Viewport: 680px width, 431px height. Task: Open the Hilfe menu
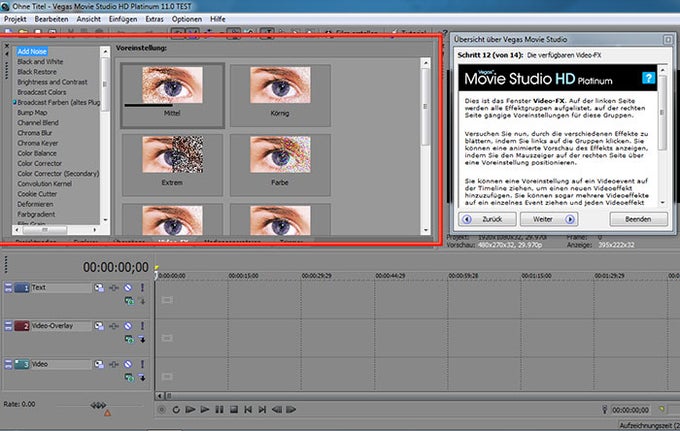[x=218, y=19]
